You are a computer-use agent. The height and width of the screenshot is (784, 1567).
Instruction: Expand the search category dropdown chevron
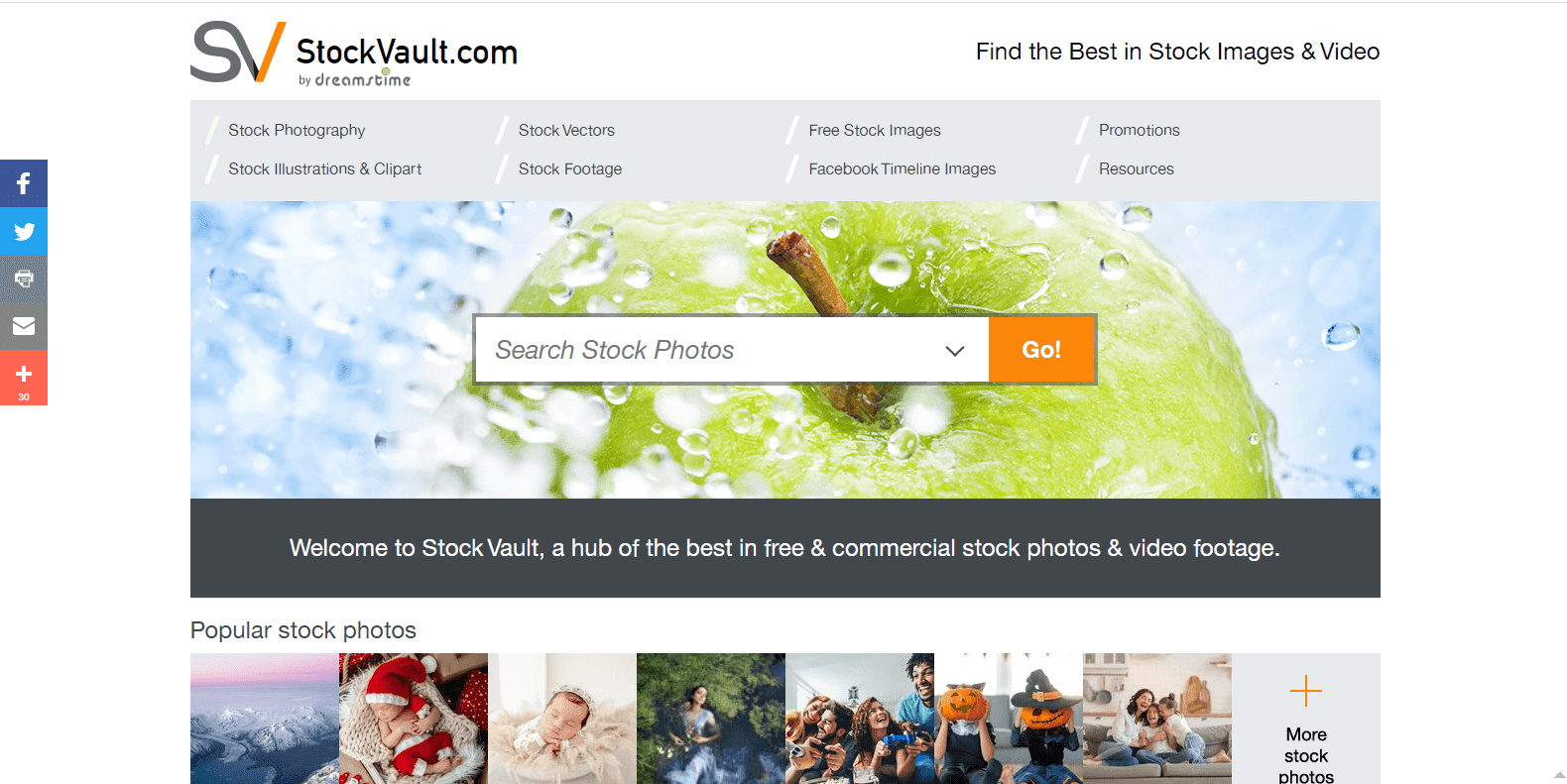click(x=955, y=351)
